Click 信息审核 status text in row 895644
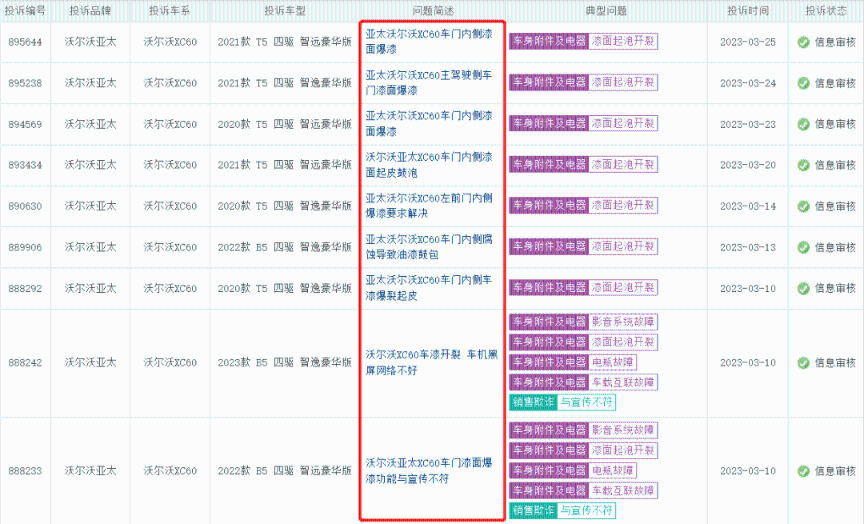 pyautogui.click(x=835, y=42)
